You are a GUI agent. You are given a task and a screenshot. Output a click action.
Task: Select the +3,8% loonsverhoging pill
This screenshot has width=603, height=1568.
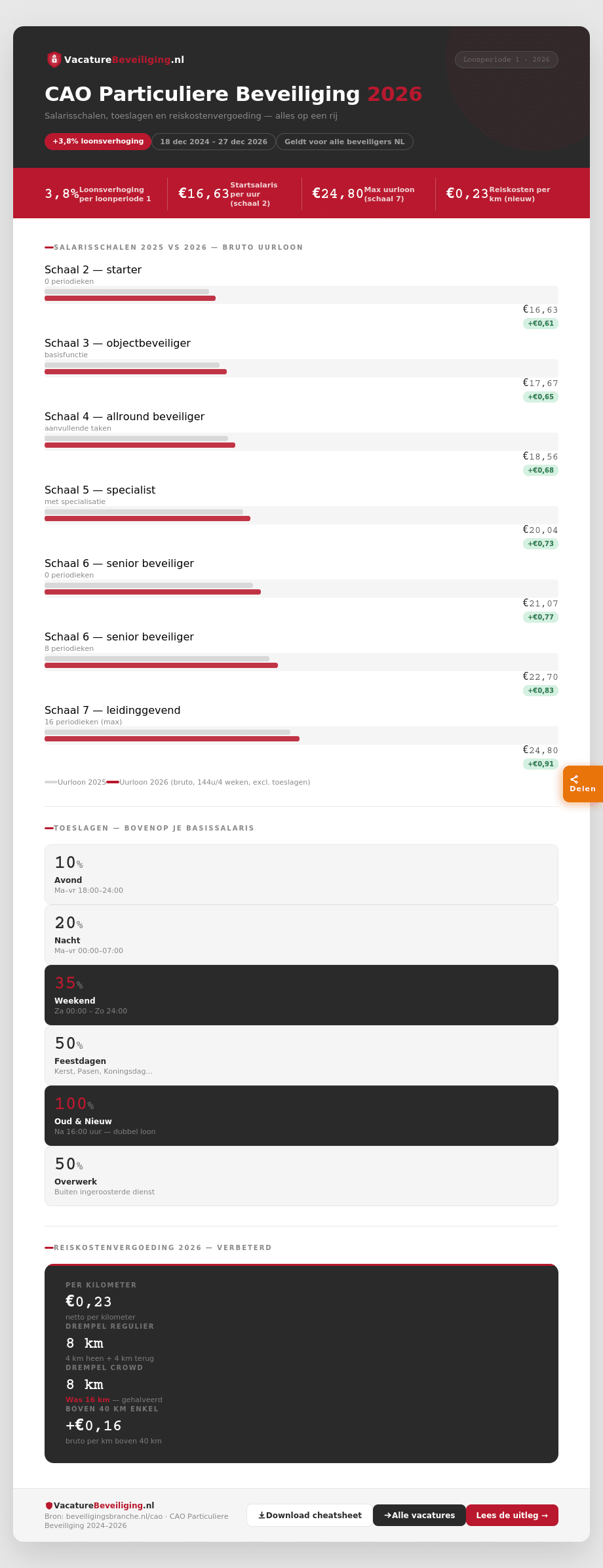click(98, 142)
